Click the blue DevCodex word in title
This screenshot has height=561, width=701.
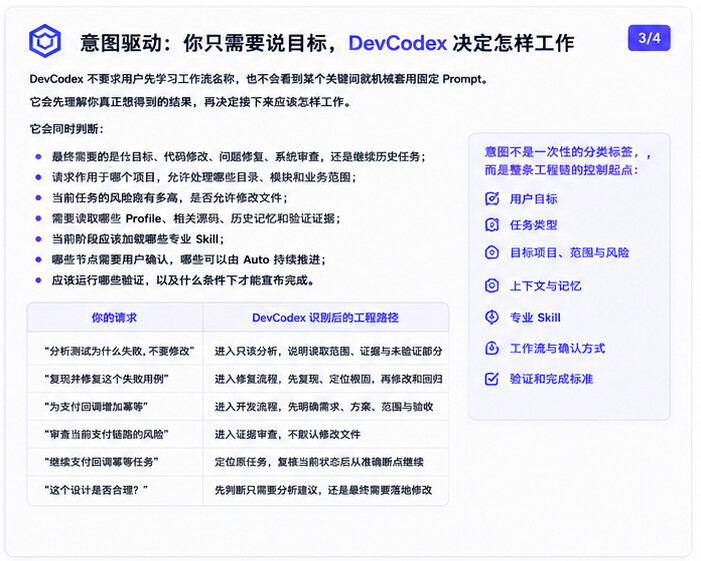tap(397, 43)
